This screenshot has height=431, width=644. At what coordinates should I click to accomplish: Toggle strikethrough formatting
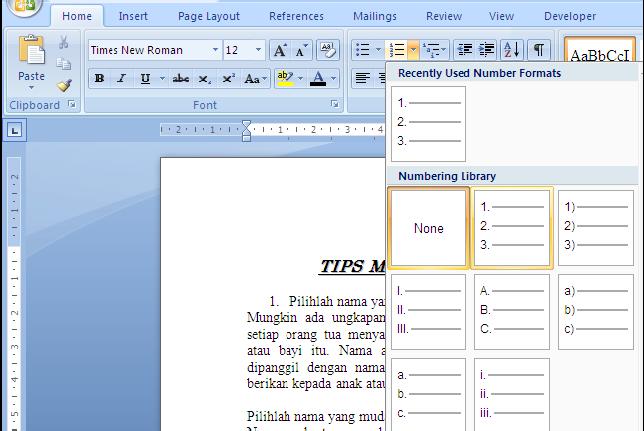coord(181,78)
